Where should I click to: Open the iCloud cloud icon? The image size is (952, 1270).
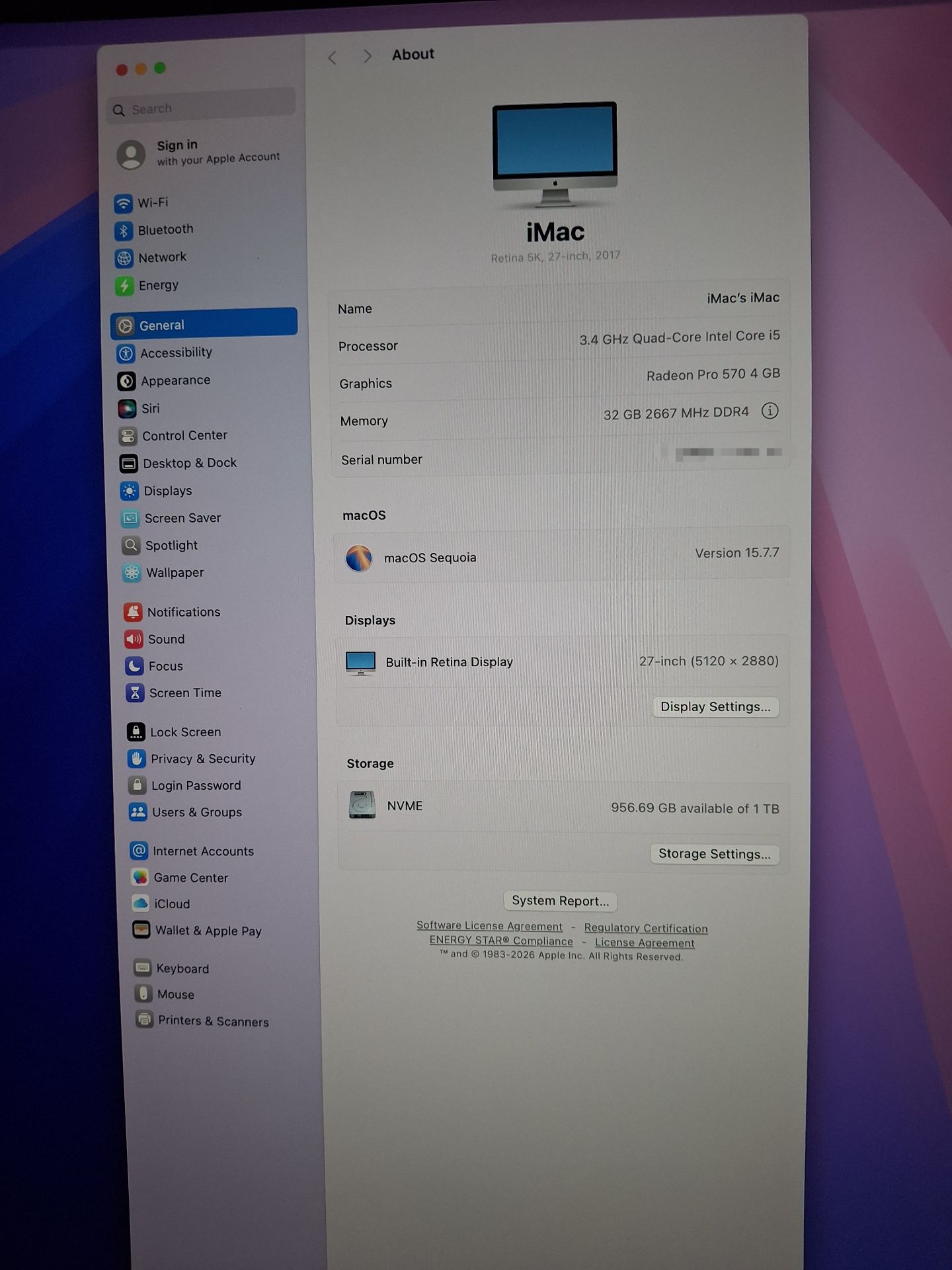pos(140,904)
